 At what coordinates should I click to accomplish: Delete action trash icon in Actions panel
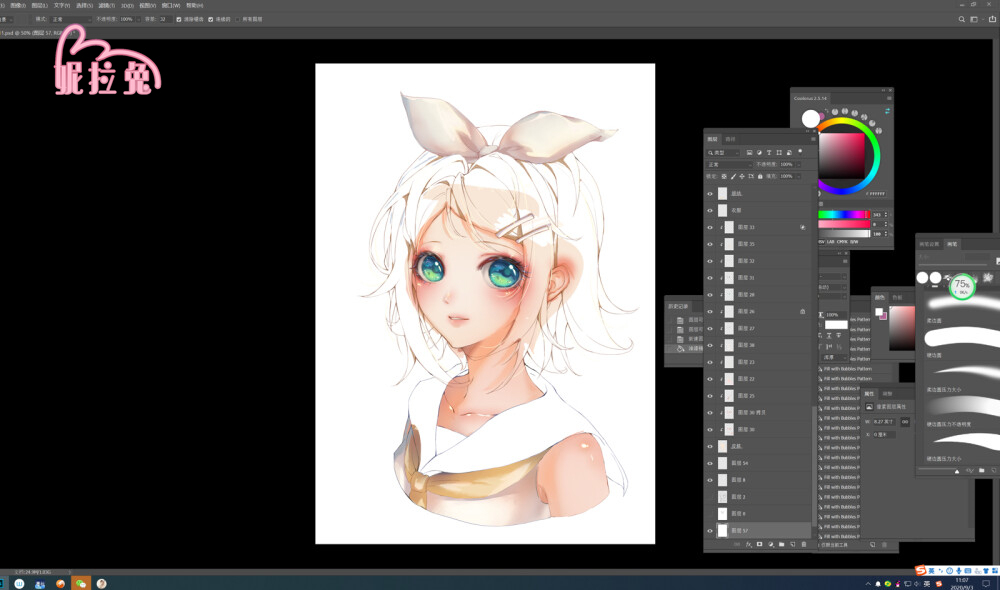[884, 545]
